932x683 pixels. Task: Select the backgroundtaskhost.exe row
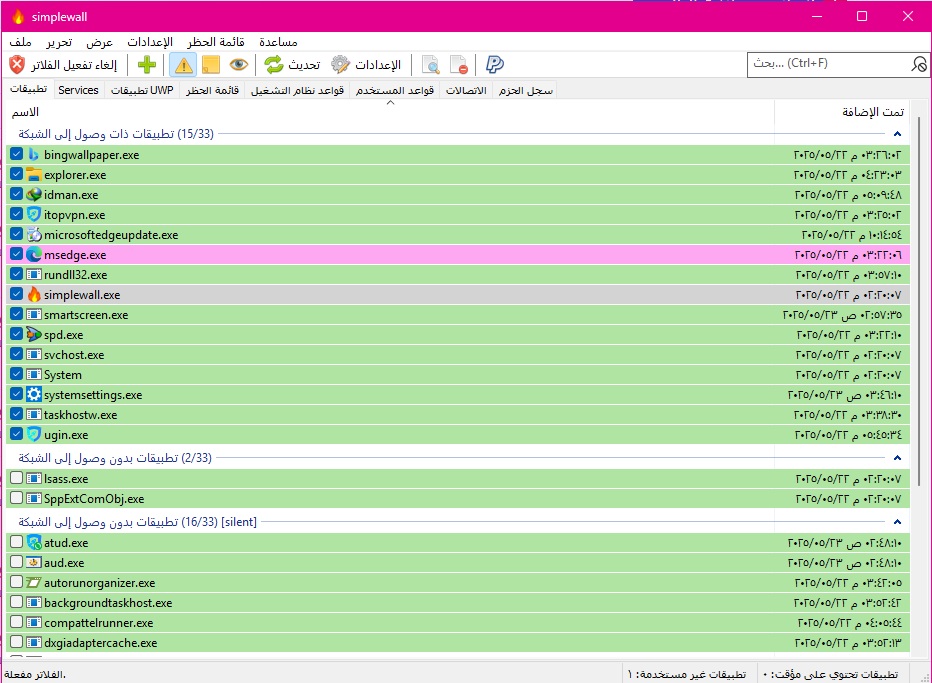click(458, 603)
